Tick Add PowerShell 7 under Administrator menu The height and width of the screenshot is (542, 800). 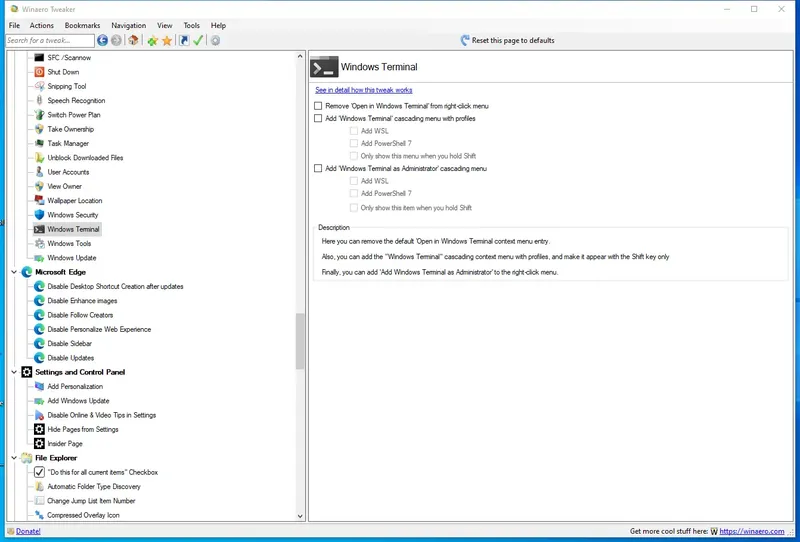click(354, 193)
